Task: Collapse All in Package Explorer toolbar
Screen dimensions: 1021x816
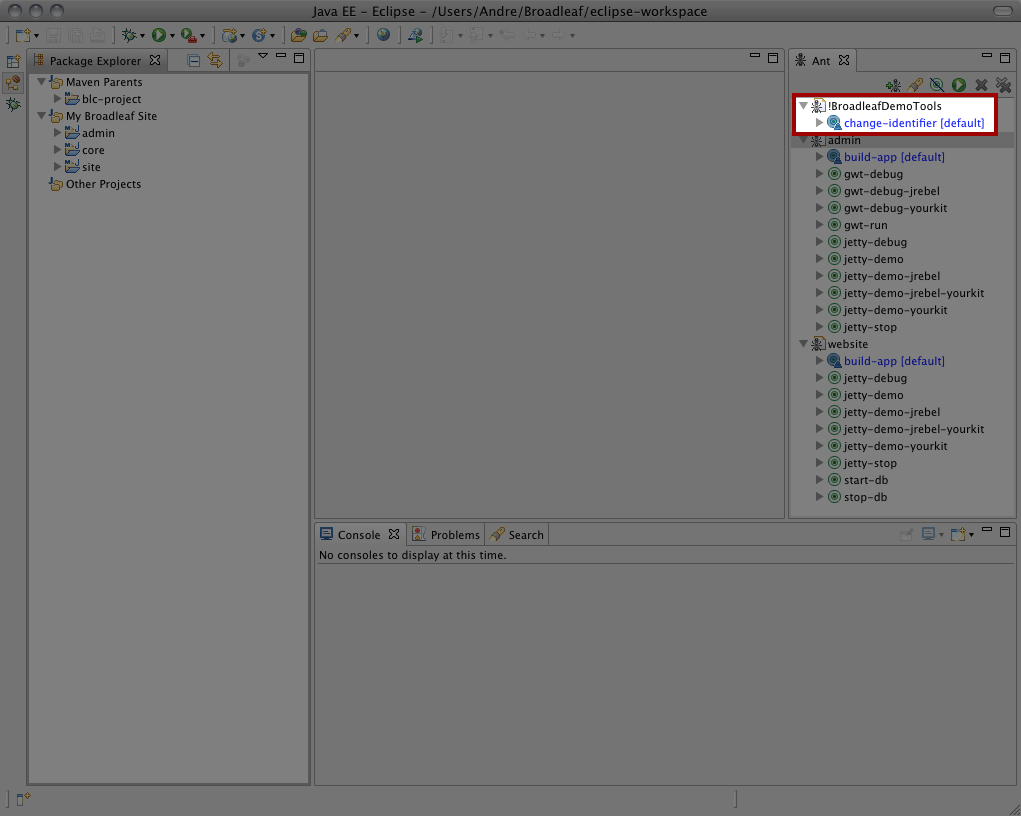Action: (x=192, y=59)
